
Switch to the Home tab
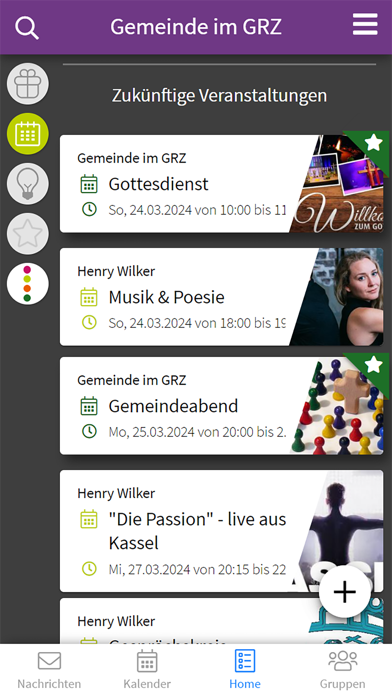pos(245,670)
